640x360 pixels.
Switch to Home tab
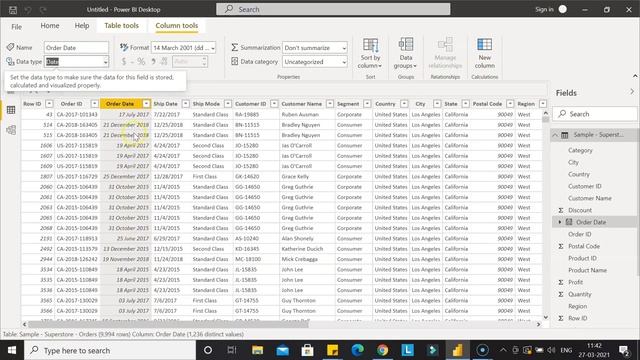[x=50, y=26]
